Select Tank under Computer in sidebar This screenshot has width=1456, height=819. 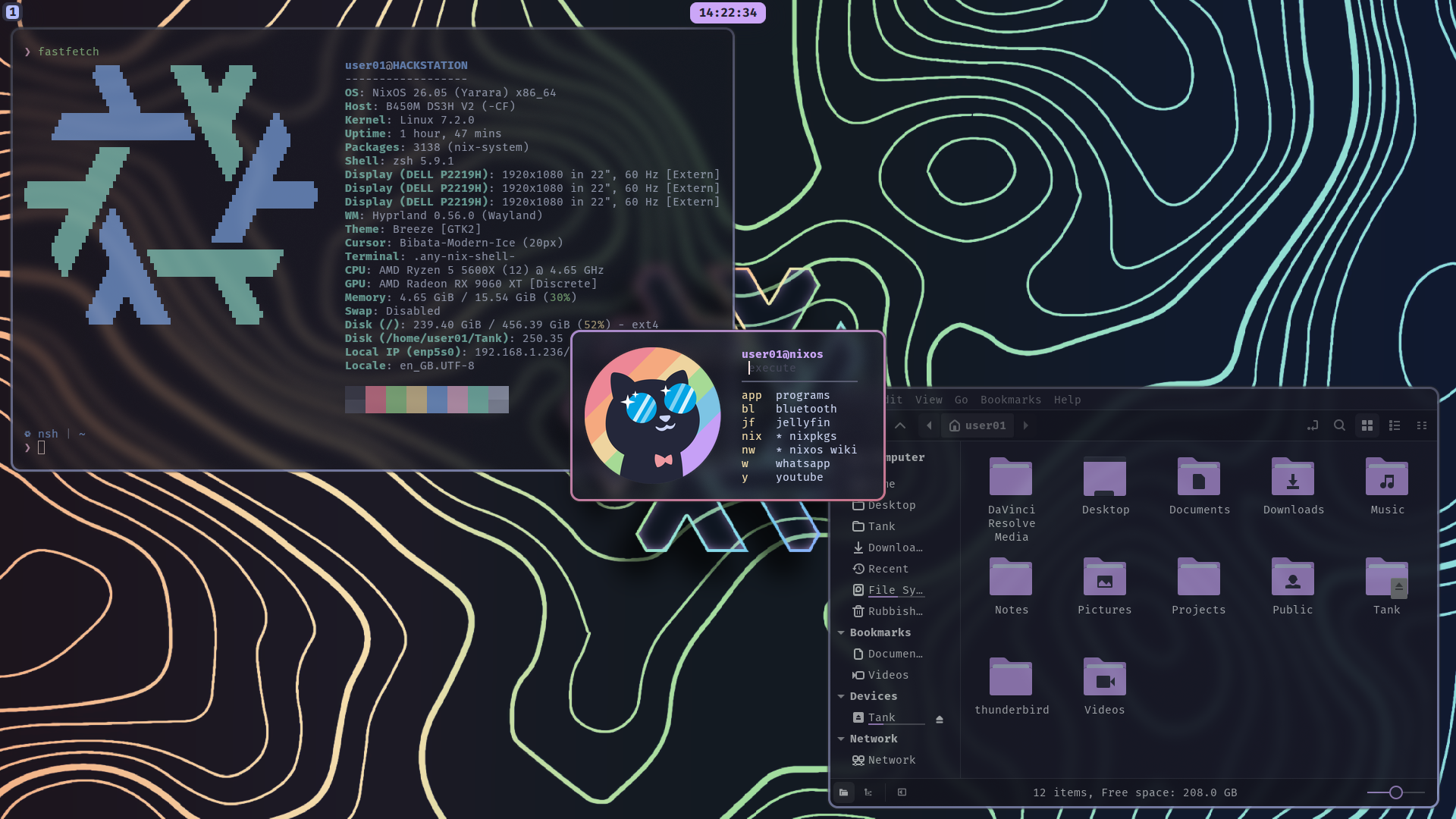[x=874, y=526]
